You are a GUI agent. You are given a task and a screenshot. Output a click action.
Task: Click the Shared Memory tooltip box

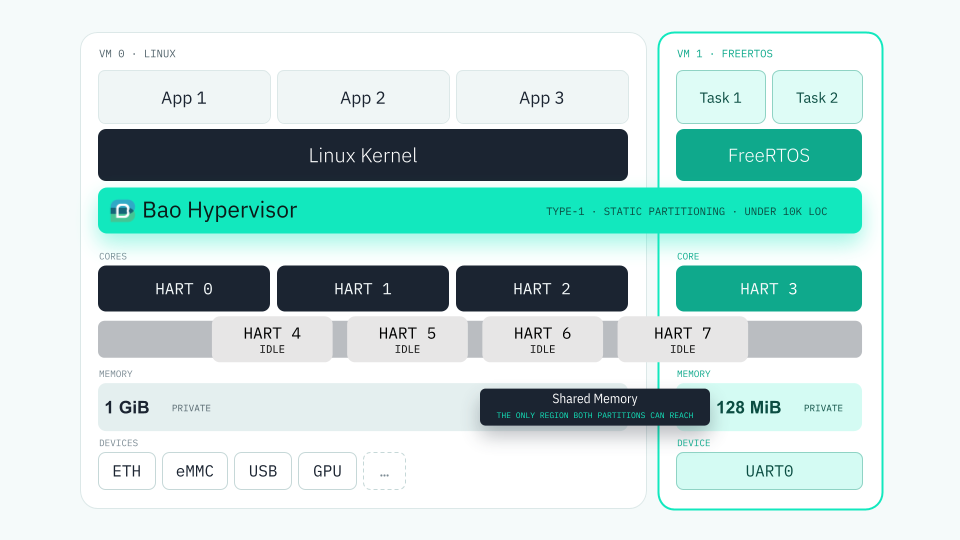[x=594, y=407]
